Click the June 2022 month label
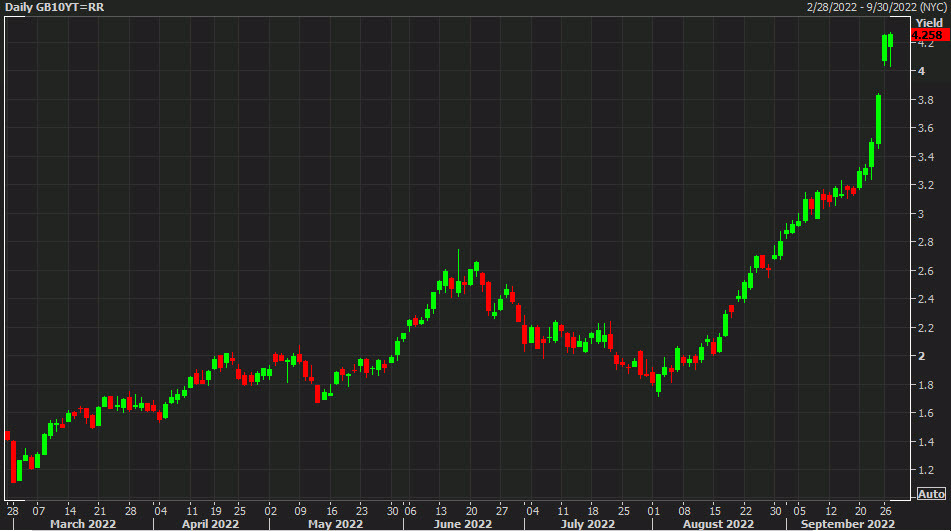The height and width of the screenshot is (531, 951). 463,524
